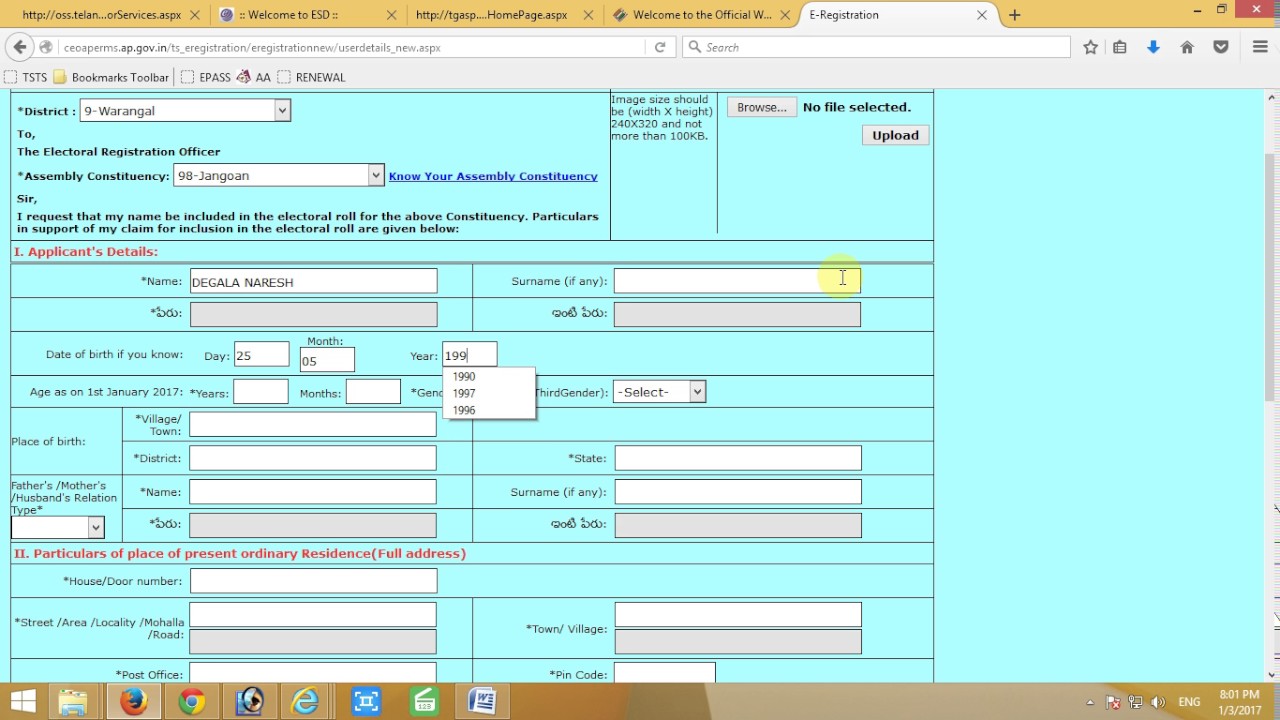Click the House/Door number input field

(x=313, y=581)
